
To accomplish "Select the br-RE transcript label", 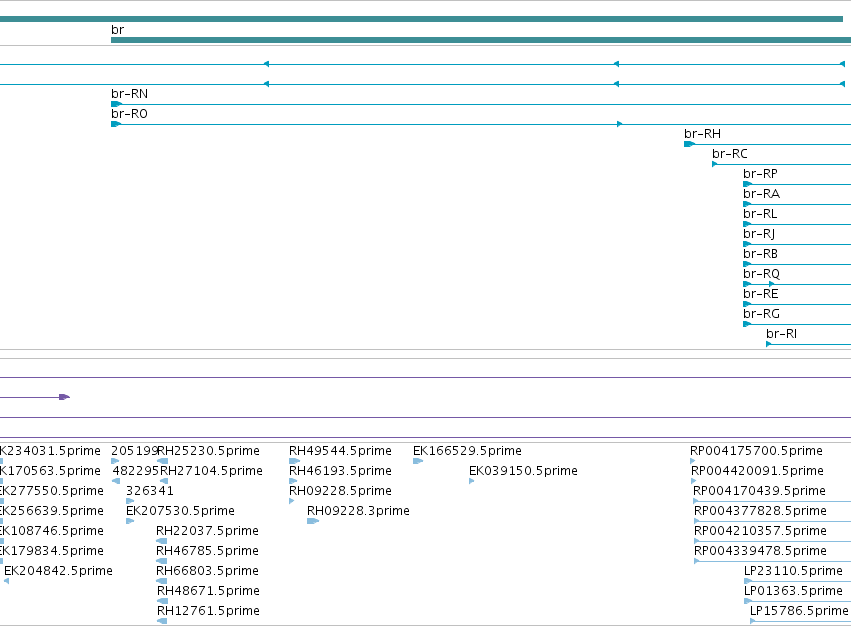I will [760, 294].
